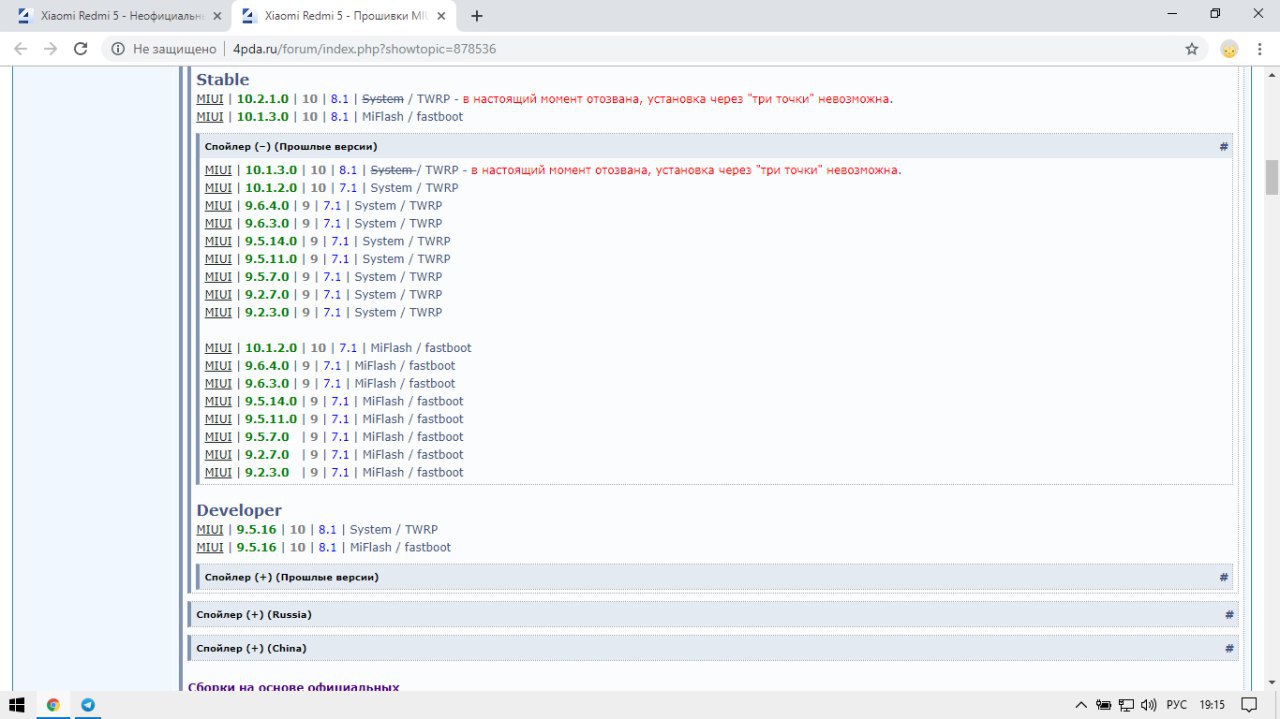1280x719 pixels.
Task: Close the 'Xiaomi Redmi 5 - Неофициальные' tab
Action: point(217,16)
